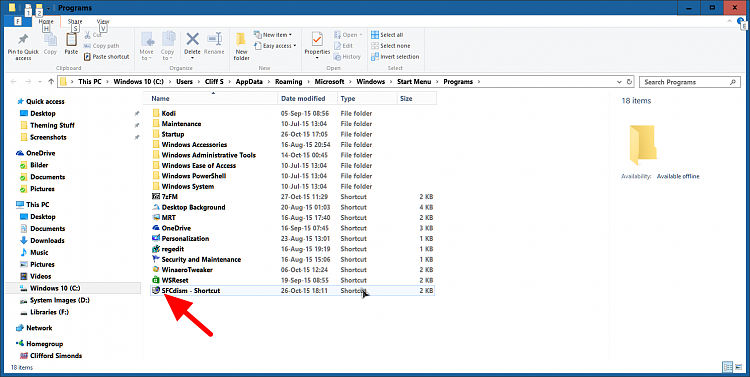Open Music under This PC

point(39,253)
